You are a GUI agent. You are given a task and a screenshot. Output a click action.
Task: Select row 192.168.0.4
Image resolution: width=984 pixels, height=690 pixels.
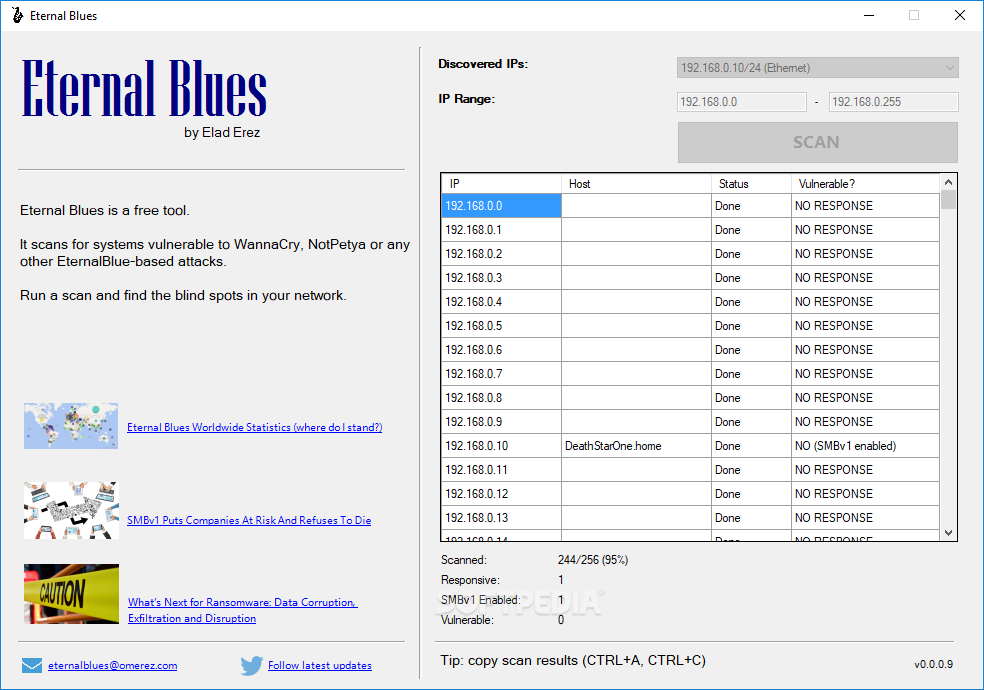point(690,302)
